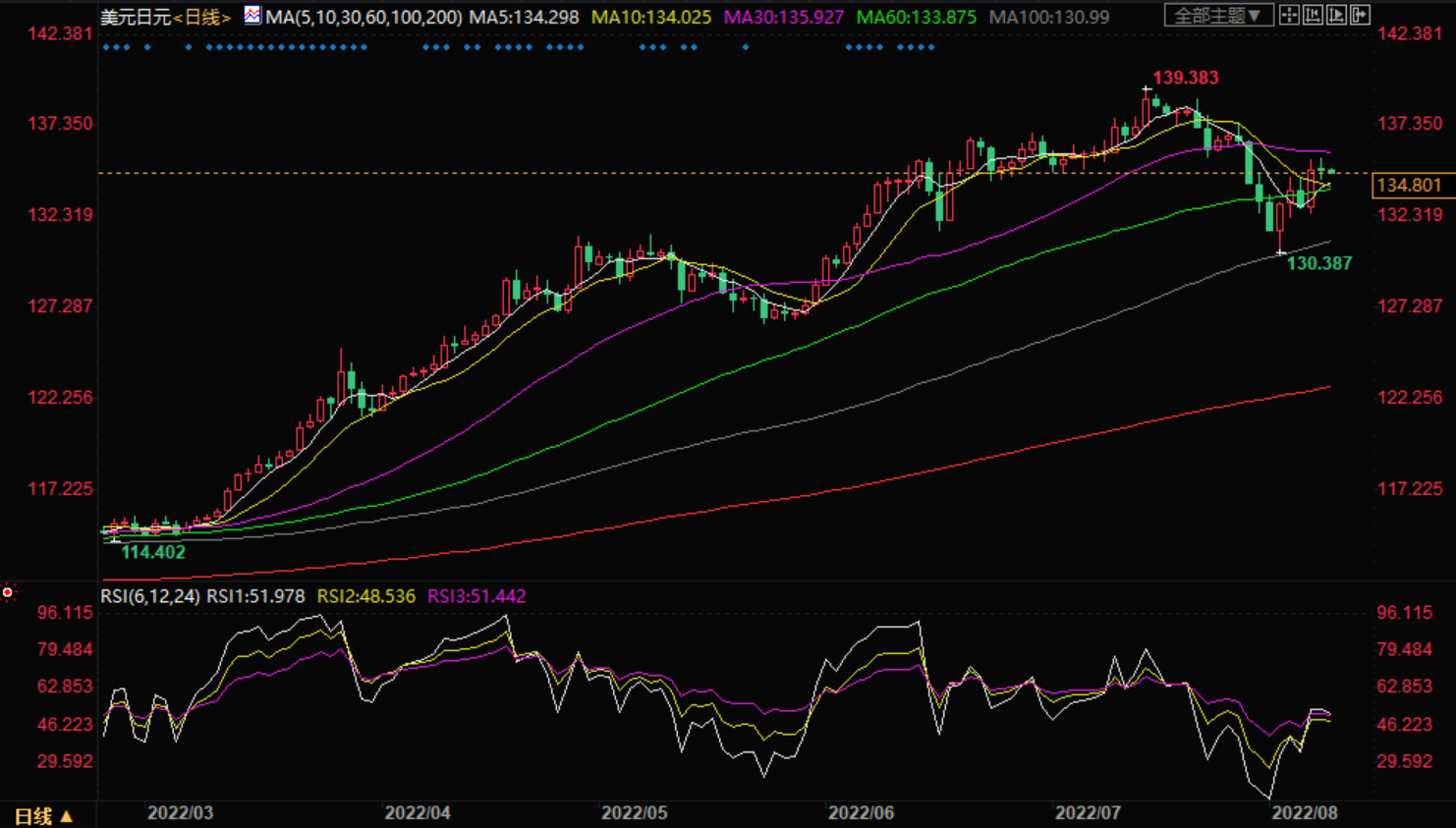
Task: Expand the 日线 period selector at bottom left
Action: point(44,815)
